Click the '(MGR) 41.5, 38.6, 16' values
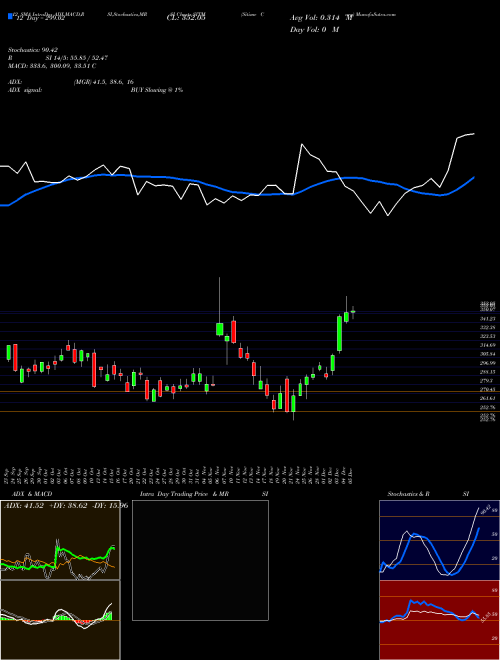This screenshot has width=500, height=660. coord(104,82)
